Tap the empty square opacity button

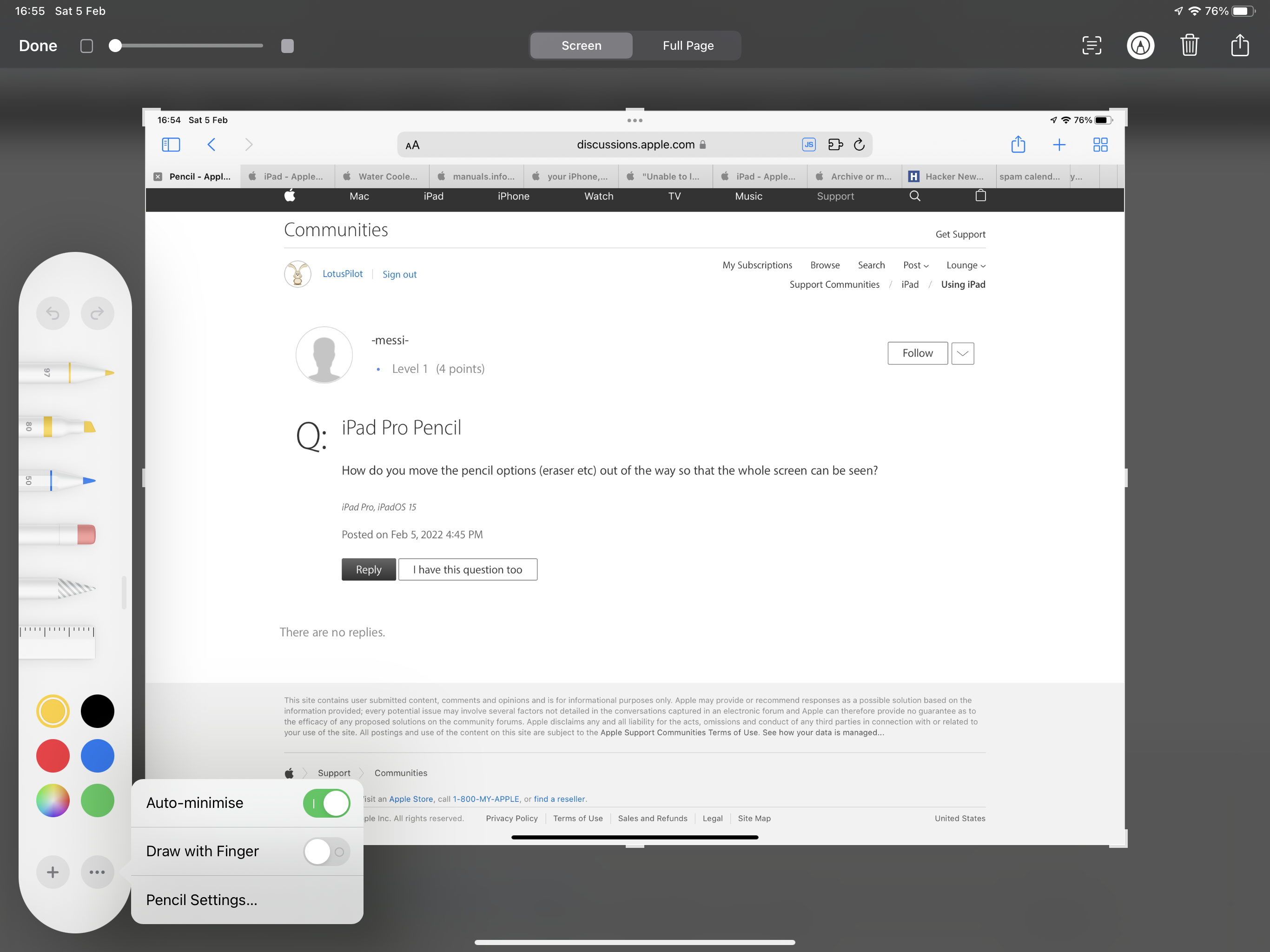click(x=86, y=46)
